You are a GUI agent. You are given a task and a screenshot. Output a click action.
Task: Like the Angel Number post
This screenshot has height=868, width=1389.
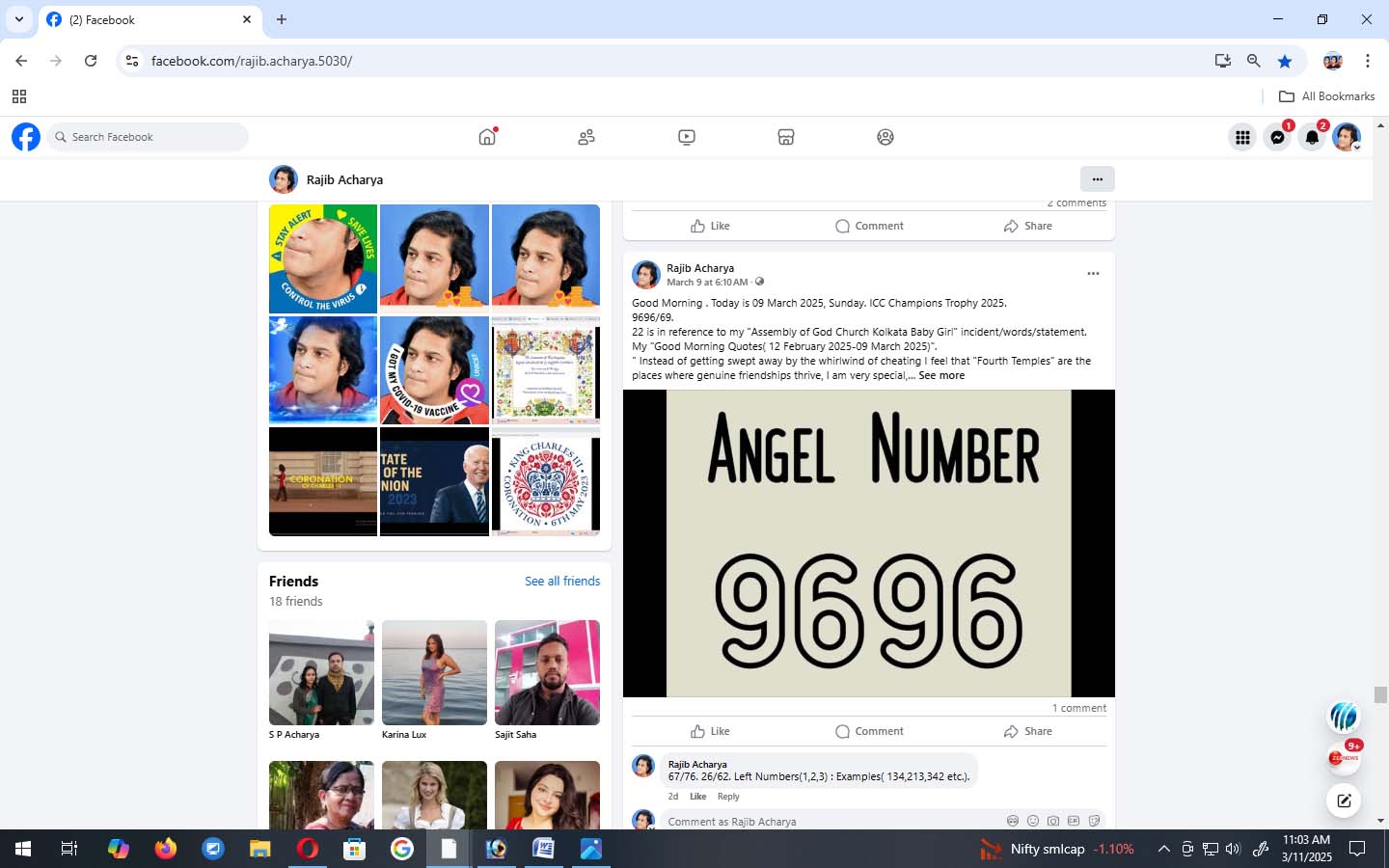(x=710, y=731)
